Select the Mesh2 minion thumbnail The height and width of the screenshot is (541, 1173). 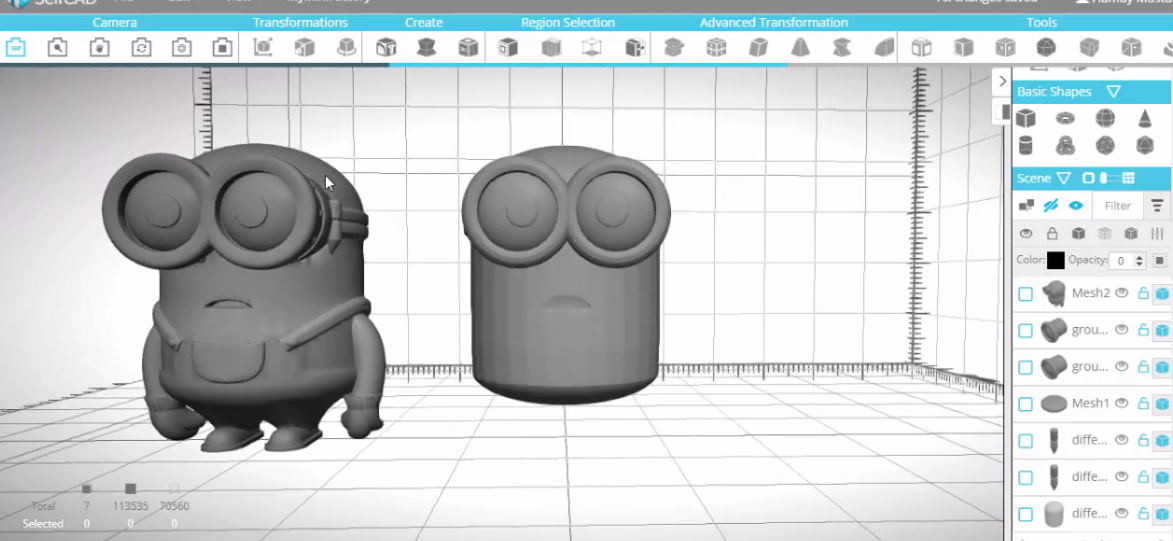1054,293
